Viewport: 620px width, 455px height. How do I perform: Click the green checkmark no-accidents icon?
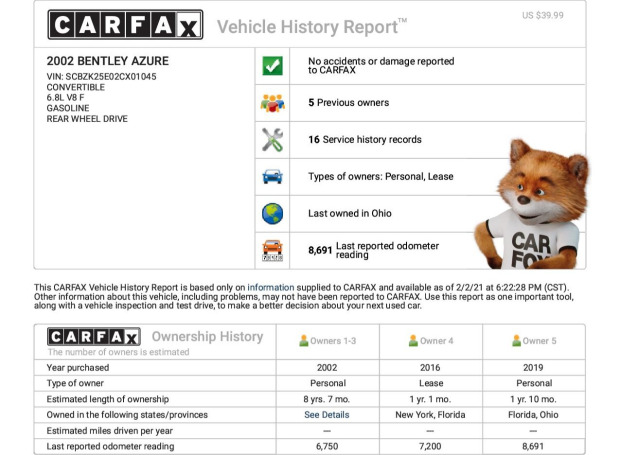click(x=272, y=66)
